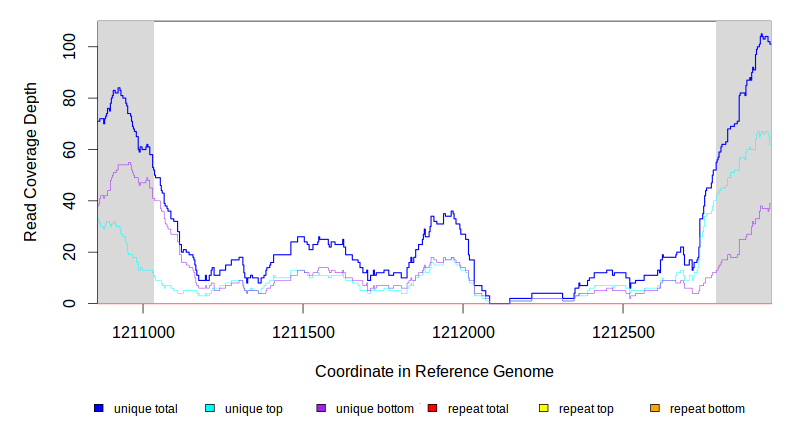Select the purple unique bottom legend swatch
The height and width of the screenshot is (432, 792).
[x=321, y=409]
